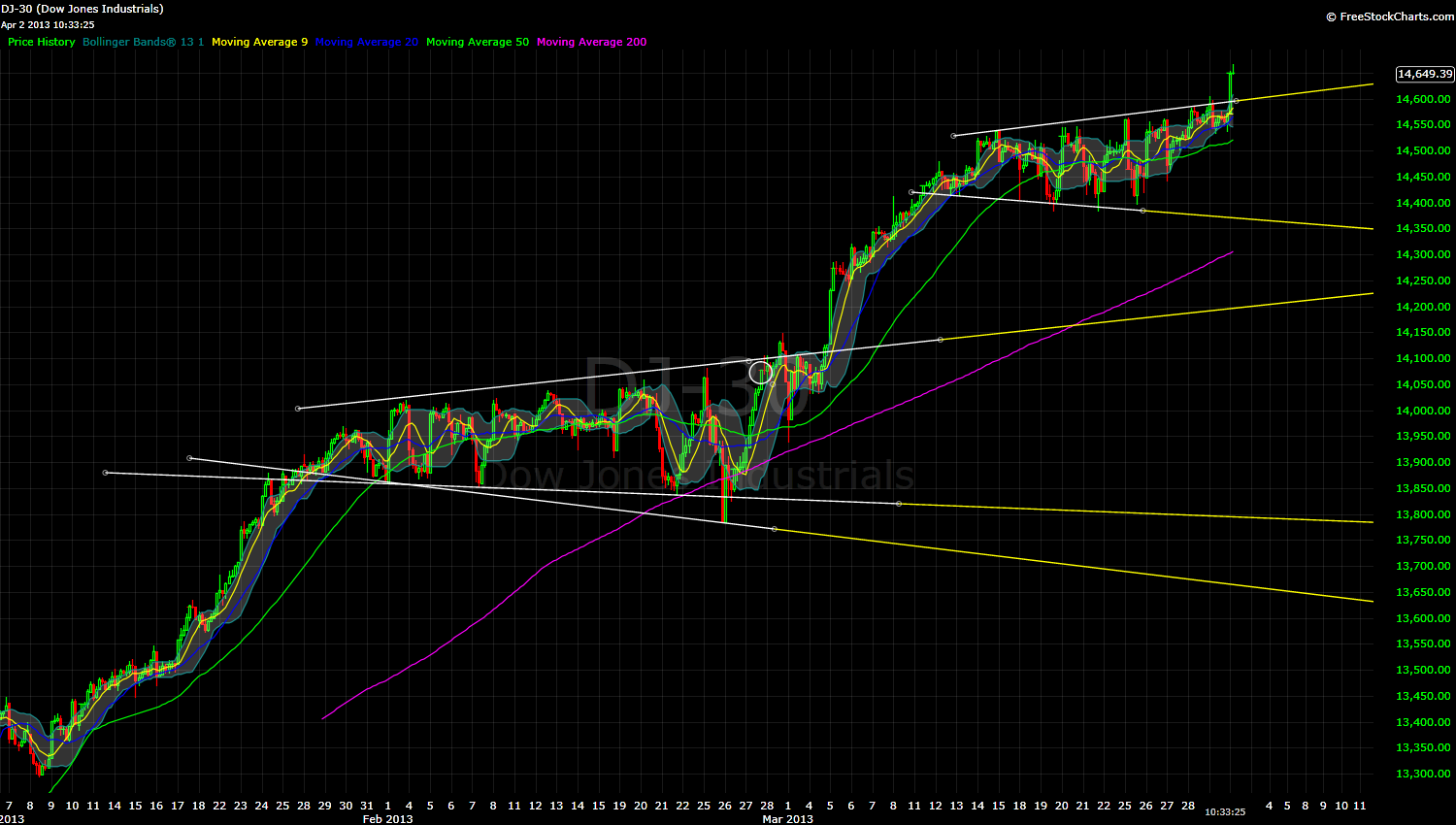Click the 14,200.00 price axis label
Image resolution: width=1456 pixels, height=825 pixels.
pos(1423,308)
